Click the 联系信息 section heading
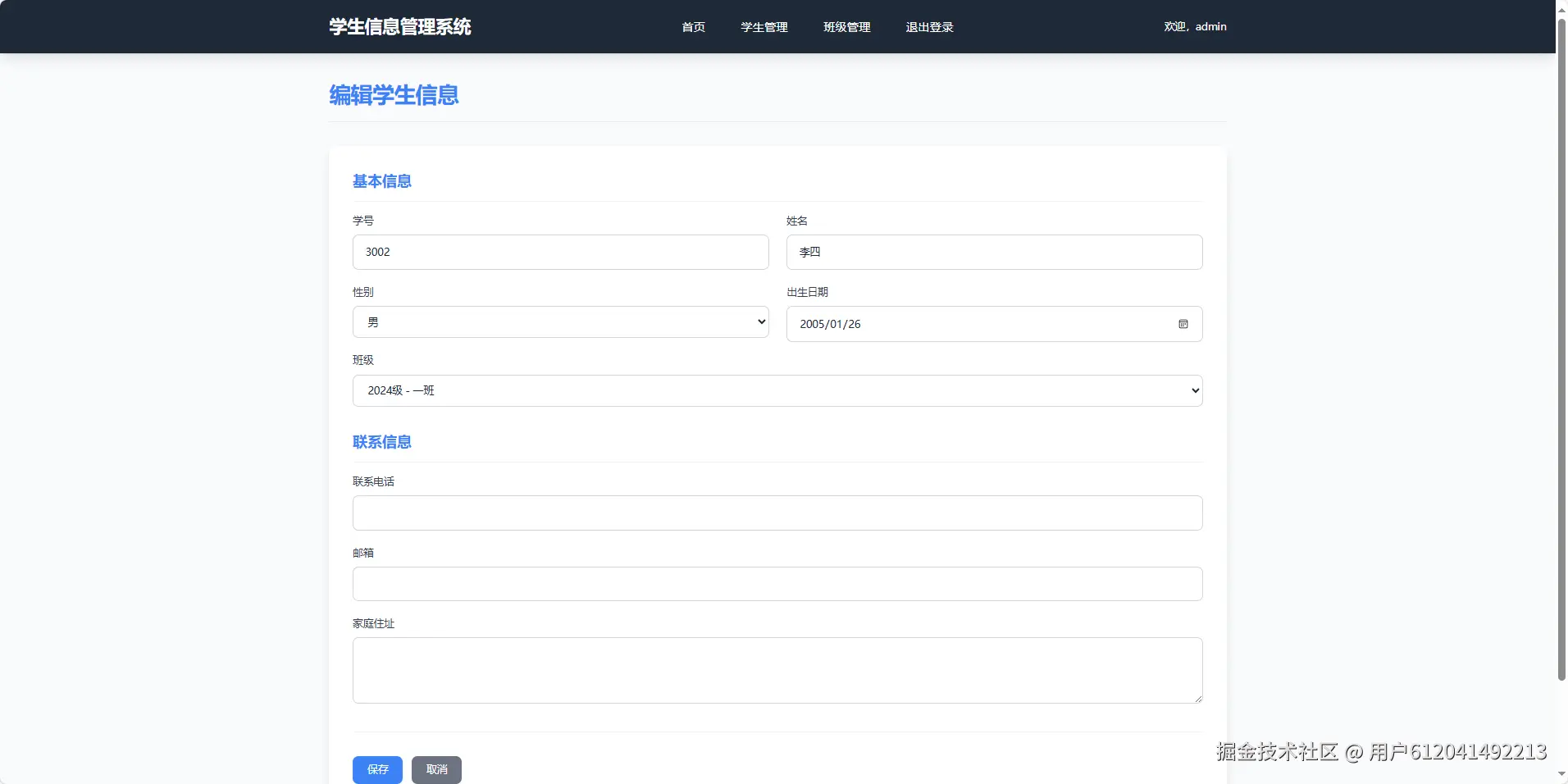This screenshot has width=1568, height=784. [x=382, y=442]
